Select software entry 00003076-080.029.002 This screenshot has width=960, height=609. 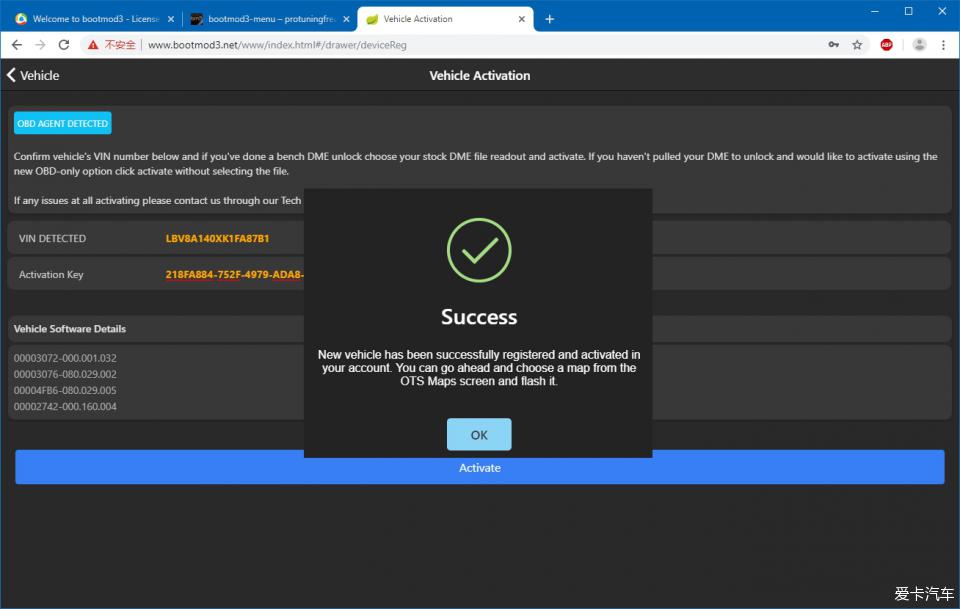click(65, 374)
